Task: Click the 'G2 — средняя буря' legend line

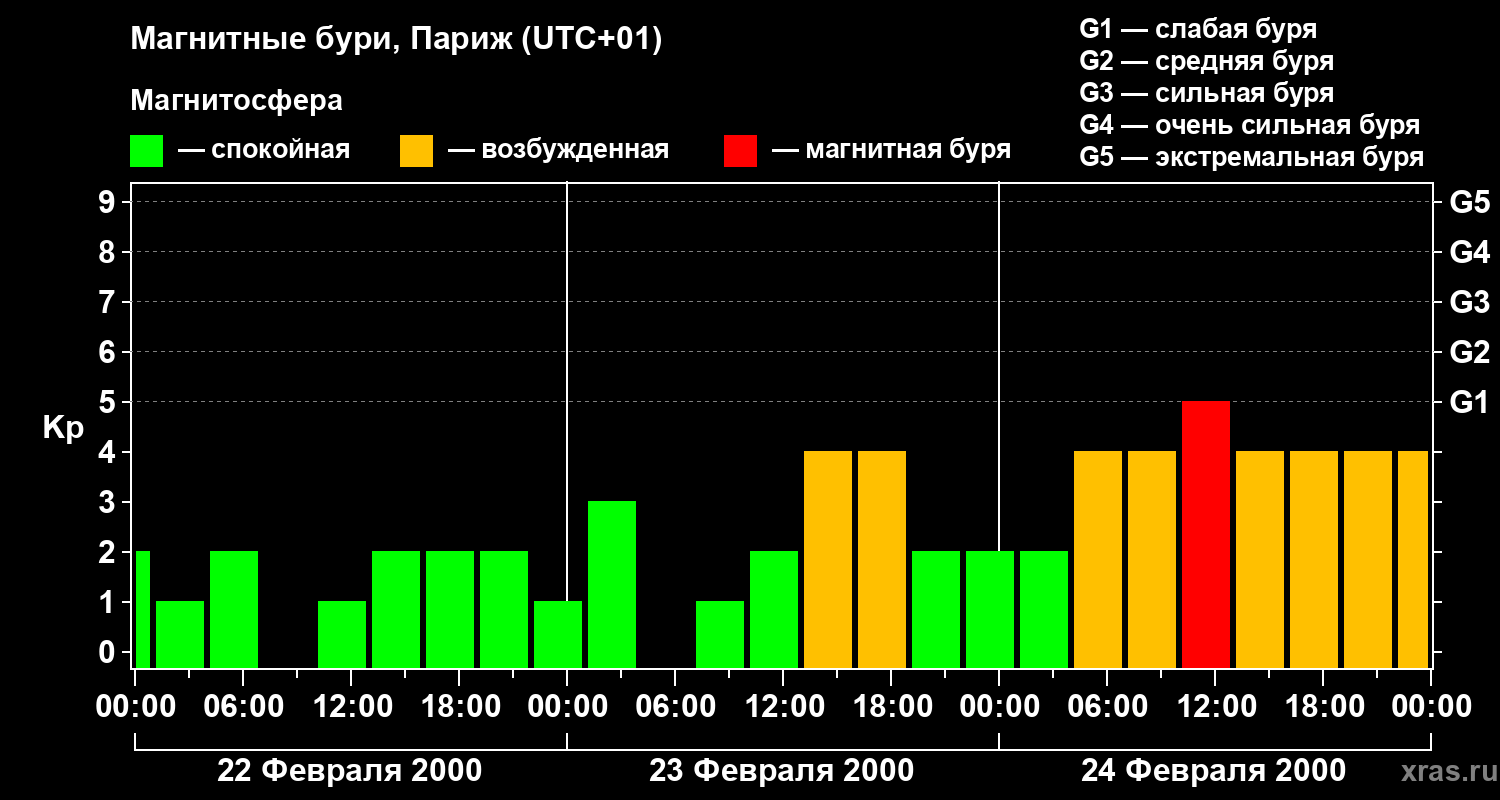Action: [x=1207, y=61]
